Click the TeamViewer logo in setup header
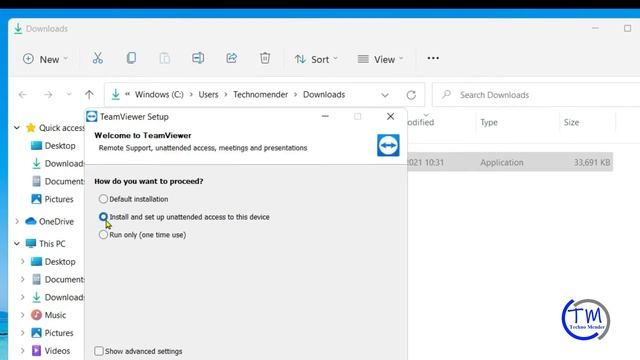This screenshot has height=360, width=640. coord(388,145)
